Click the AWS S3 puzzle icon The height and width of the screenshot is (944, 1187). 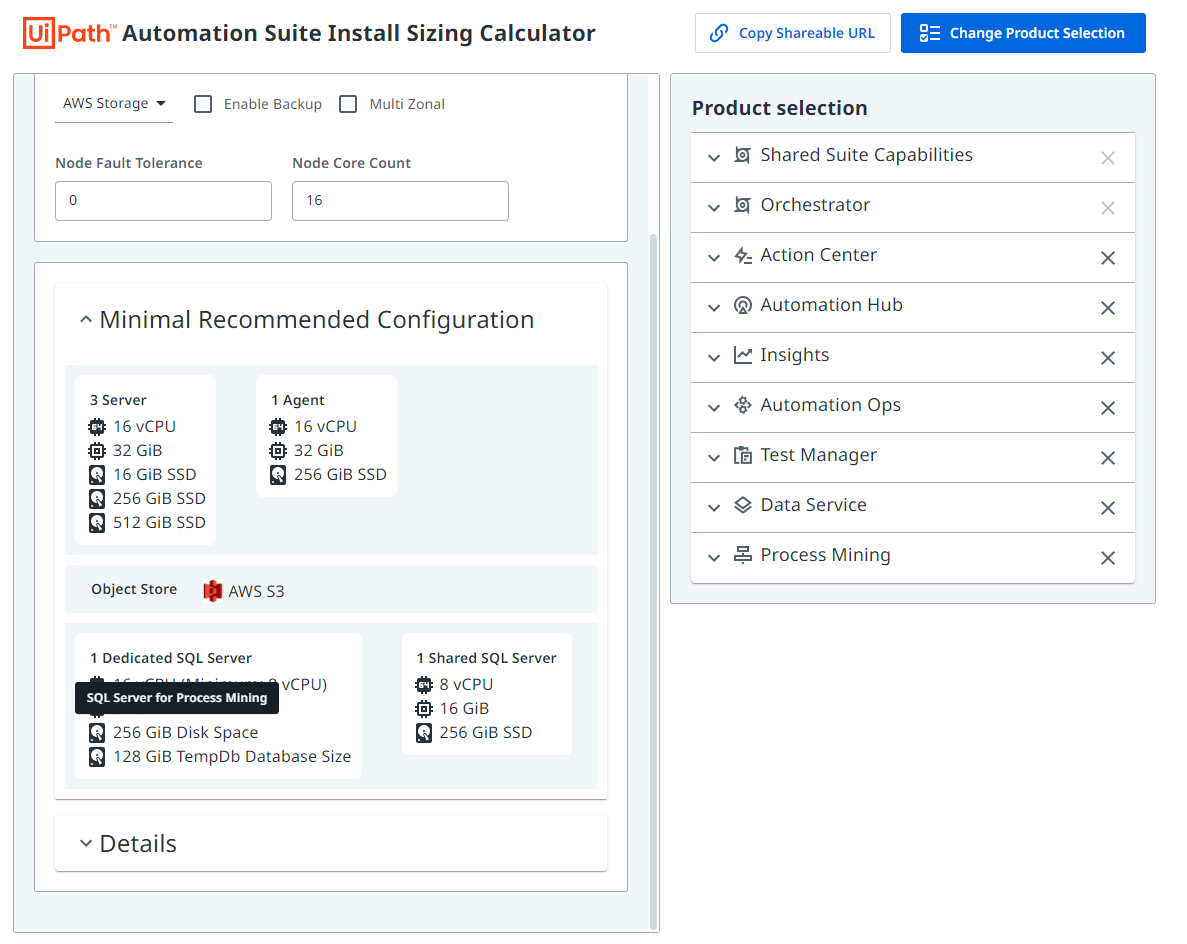[x=212, y=591]
